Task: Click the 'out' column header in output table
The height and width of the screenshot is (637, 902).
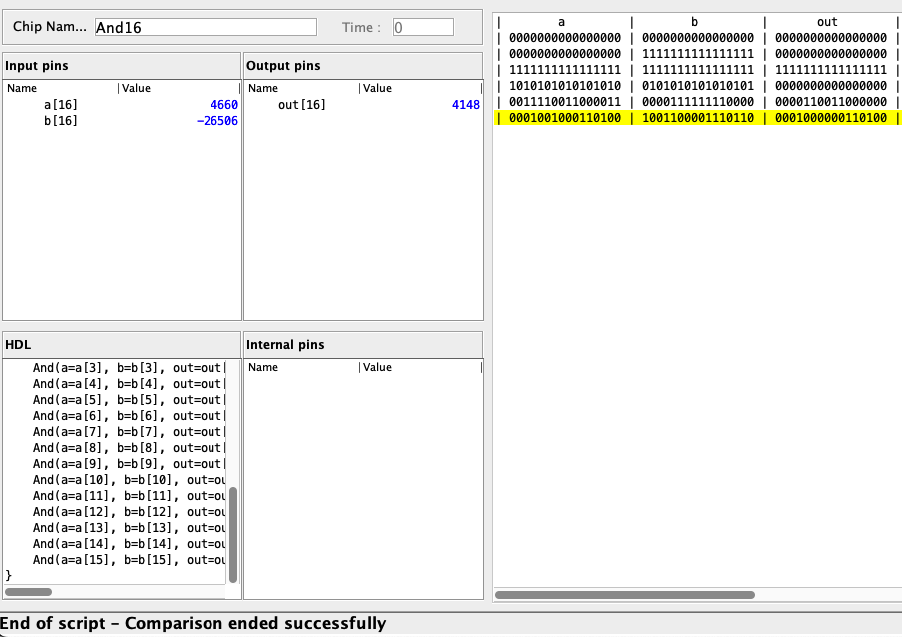Action: [827, 22]
